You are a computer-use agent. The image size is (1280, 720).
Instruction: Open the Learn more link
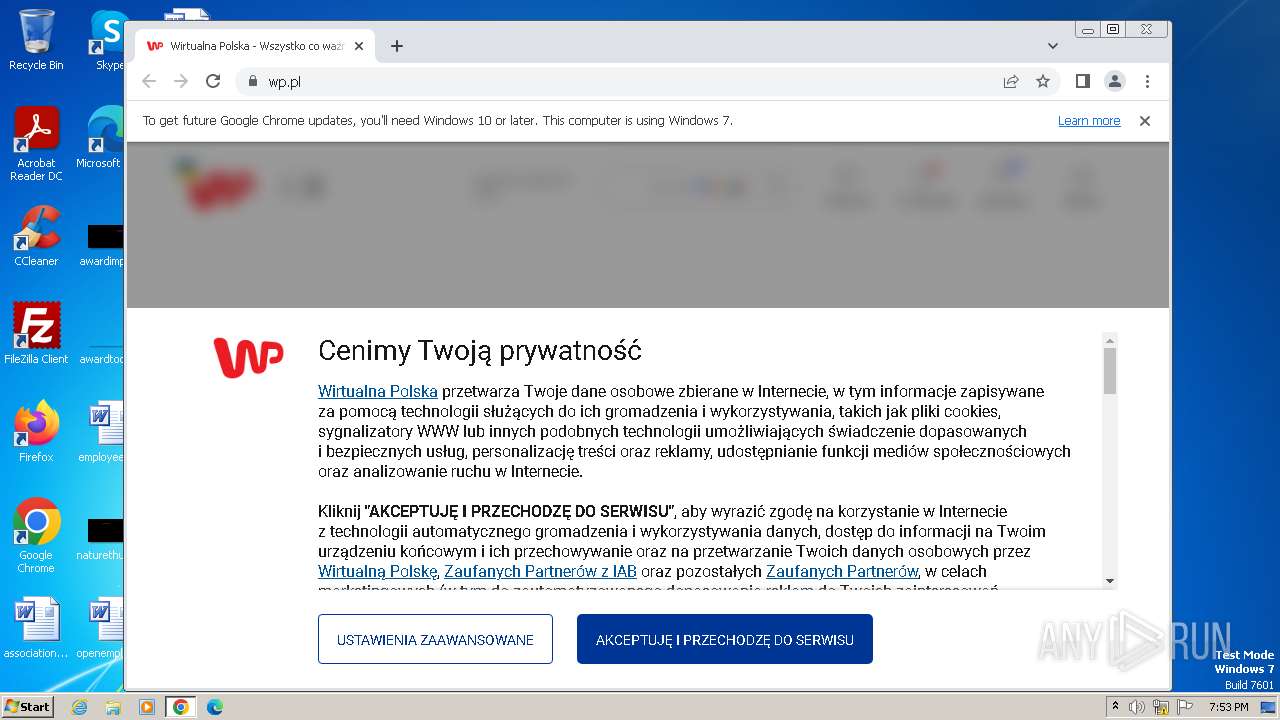coord(1089,121)
